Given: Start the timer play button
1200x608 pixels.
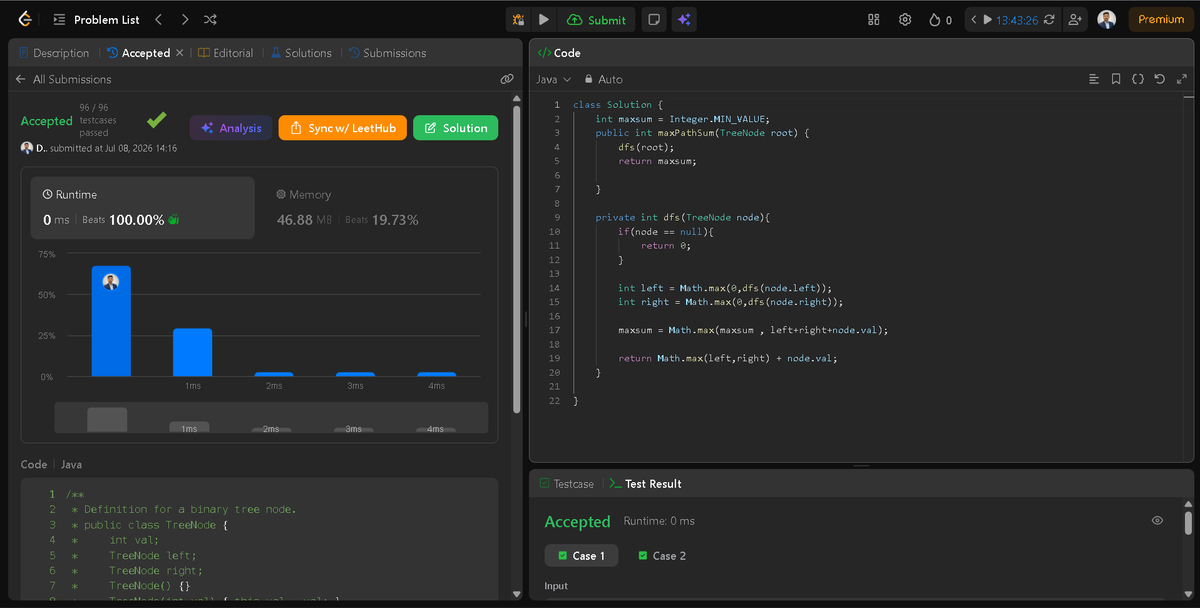Looking at the screenshot, I should (988, 19).
